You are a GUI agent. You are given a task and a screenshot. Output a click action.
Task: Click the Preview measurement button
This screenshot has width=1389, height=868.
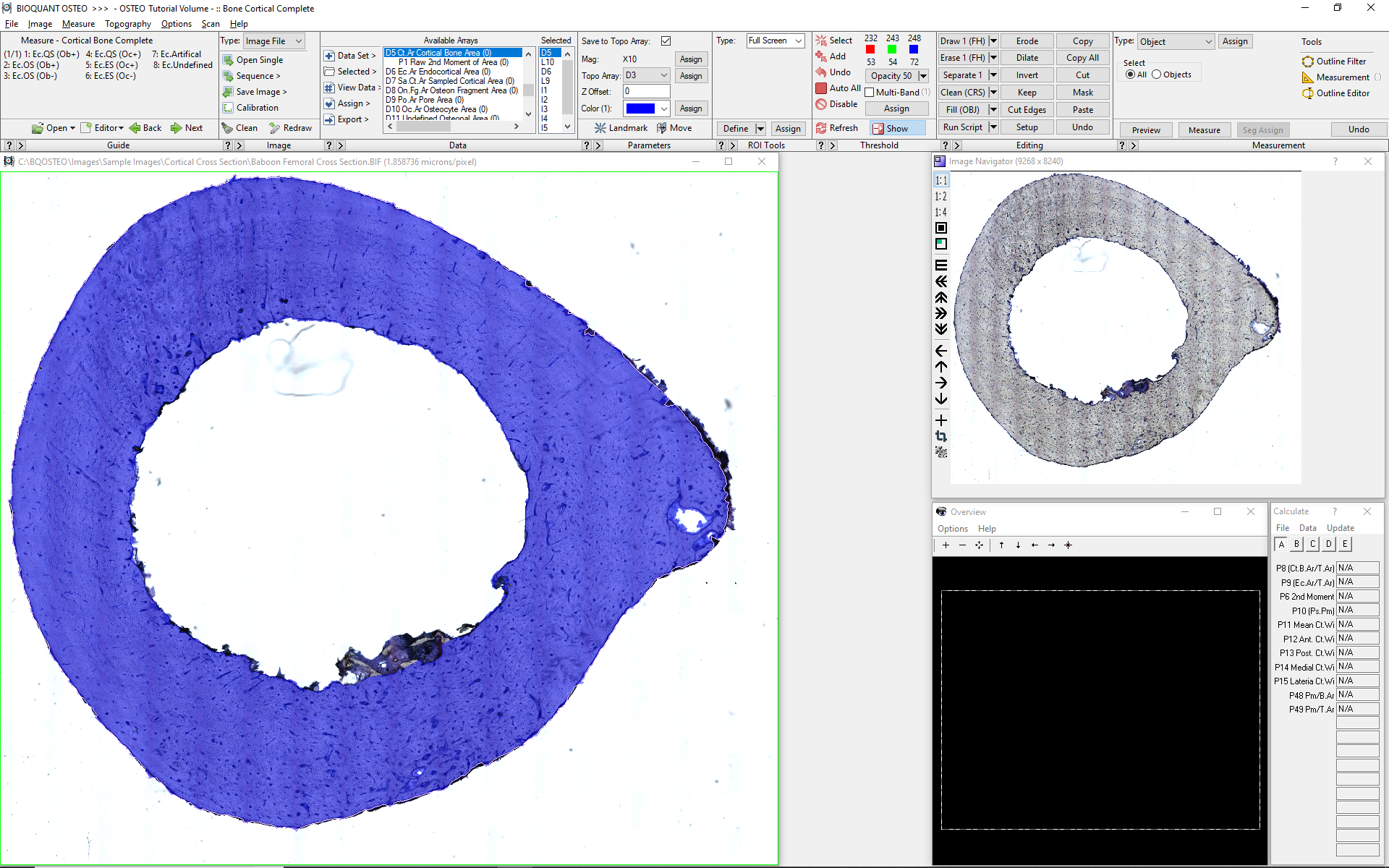click(x=1146, y=130)
